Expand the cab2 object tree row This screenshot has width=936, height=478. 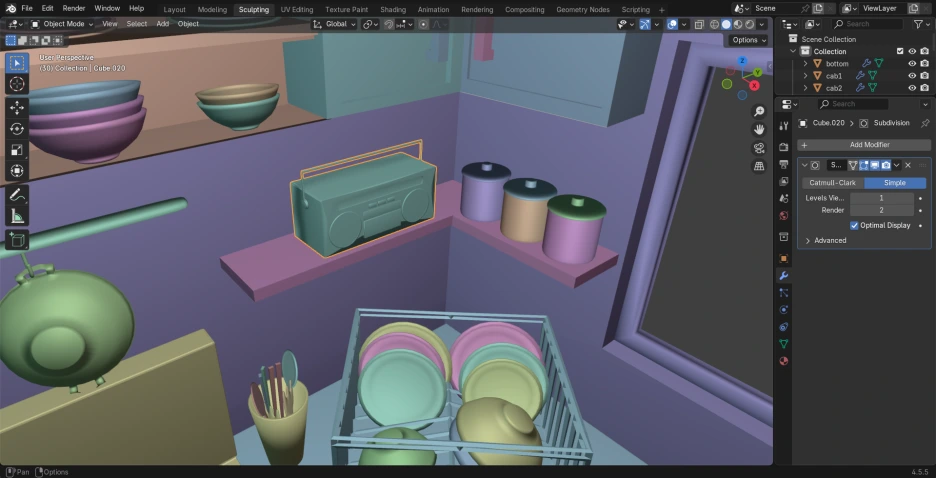(x=805, y=88)
